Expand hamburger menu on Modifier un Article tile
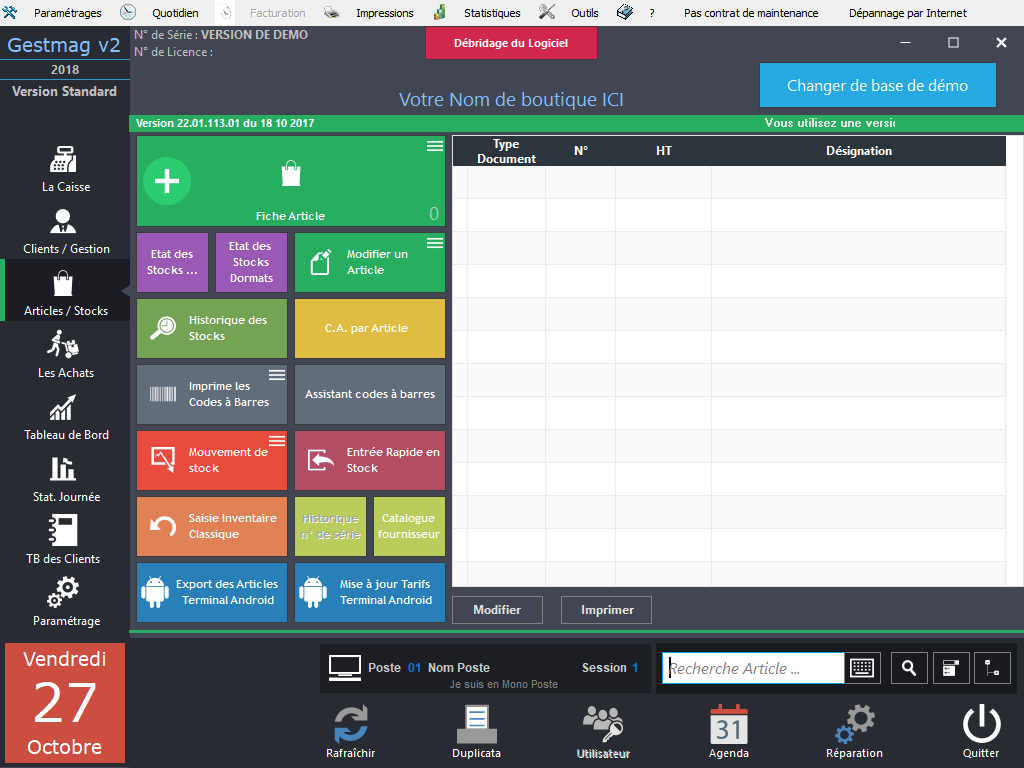This screenshot has height=768, width=1024. [435, 243]
